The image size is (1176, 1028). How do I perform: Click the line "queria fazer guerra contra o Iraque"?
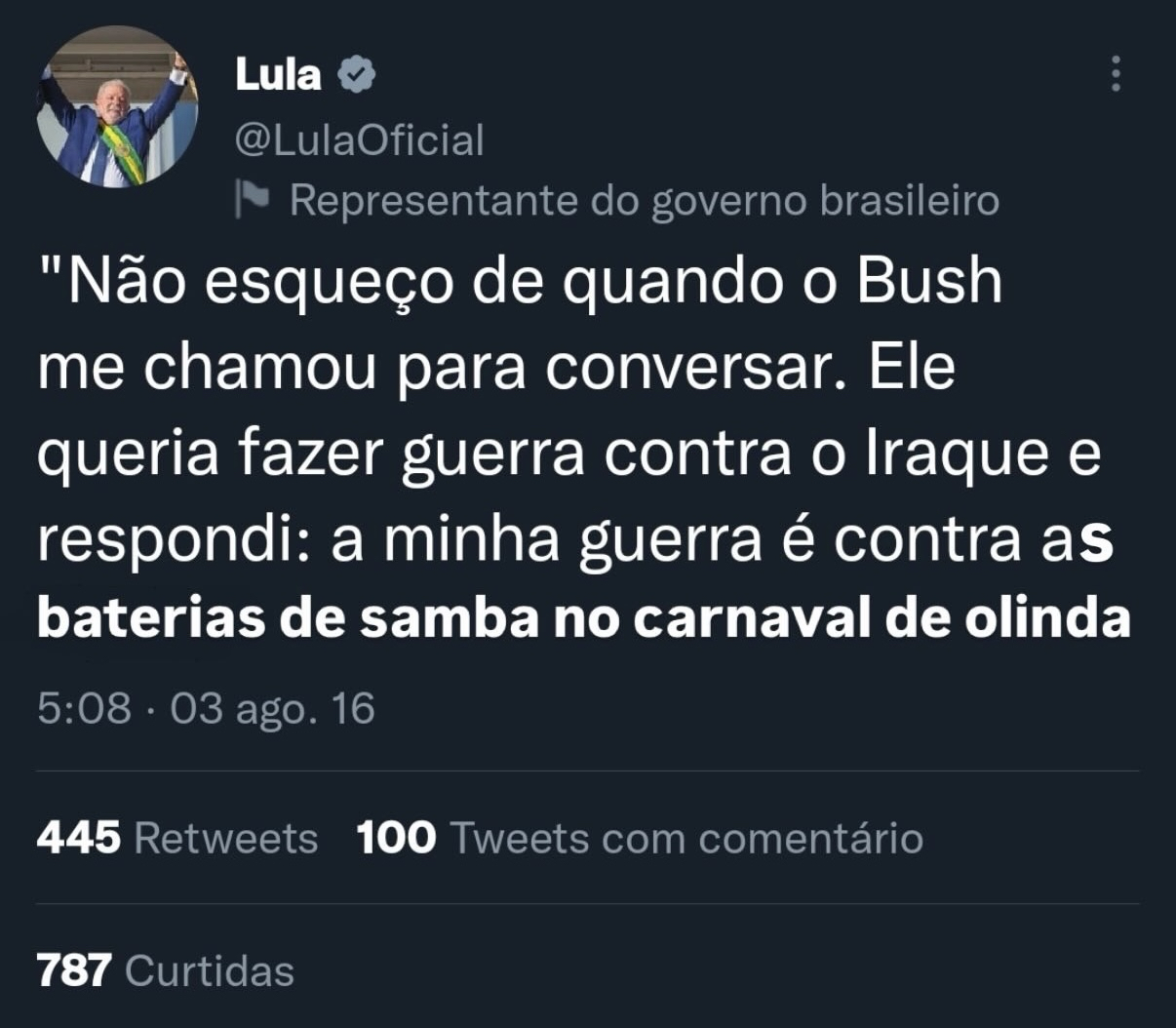point(568,454)
